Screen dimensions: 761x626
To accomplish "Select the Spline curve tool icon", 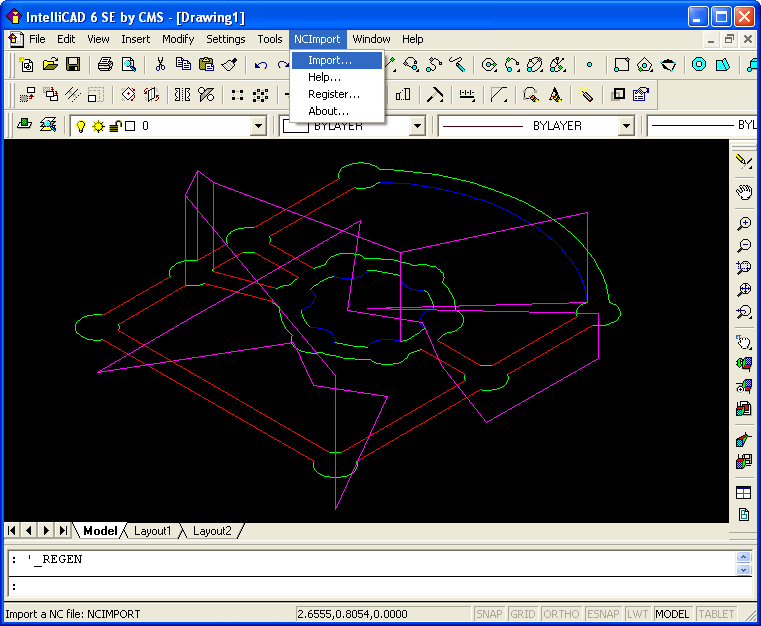I will click(x=433, y=65).
